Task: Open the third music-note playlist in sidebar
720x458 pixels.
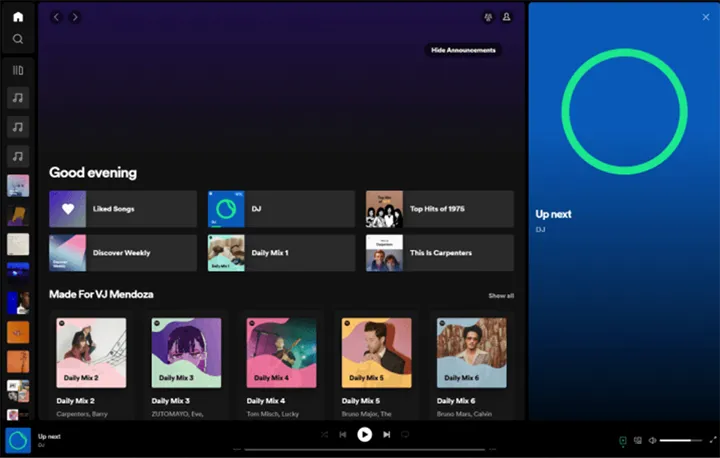Action: (18, 157)
